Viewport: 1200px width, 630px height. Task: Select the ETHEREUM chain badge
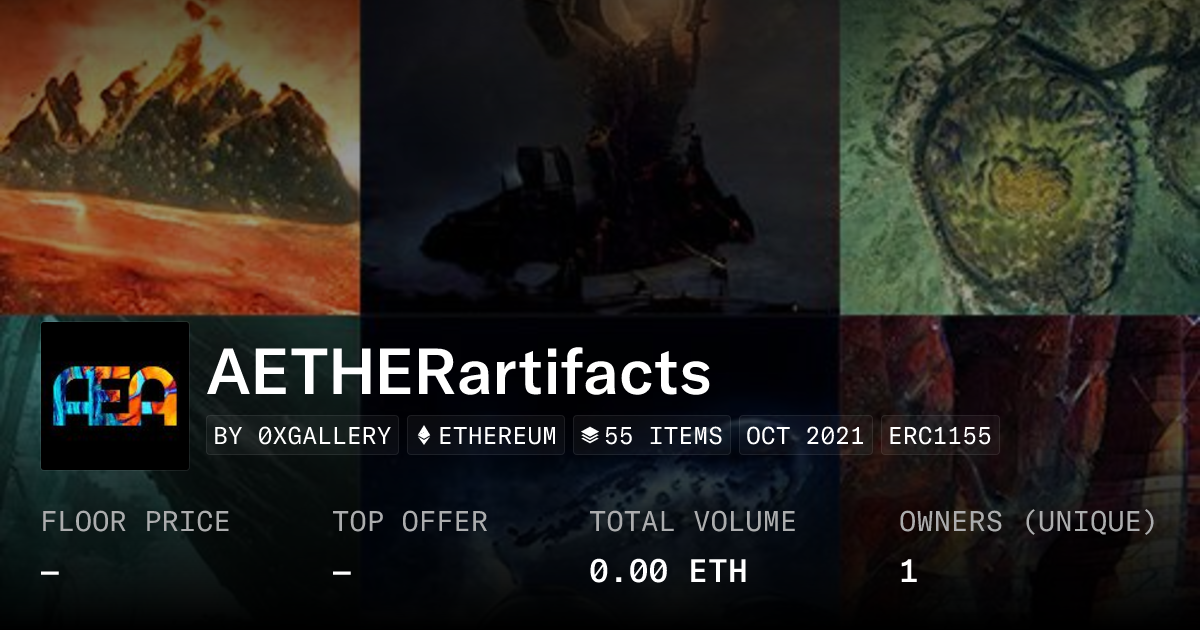[486, 436]
